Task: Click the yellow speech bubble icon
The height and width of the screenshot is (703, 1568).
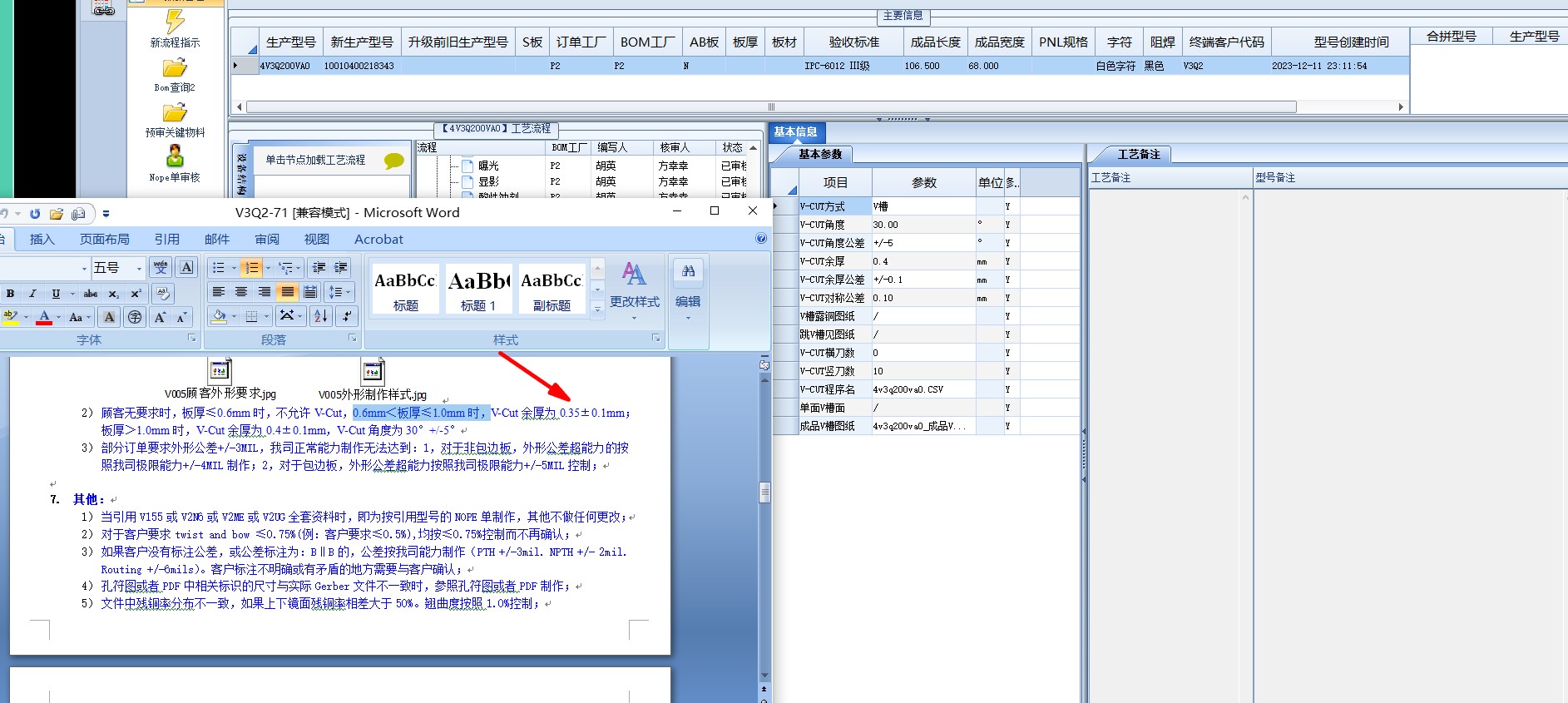Action: pos(394,161)
